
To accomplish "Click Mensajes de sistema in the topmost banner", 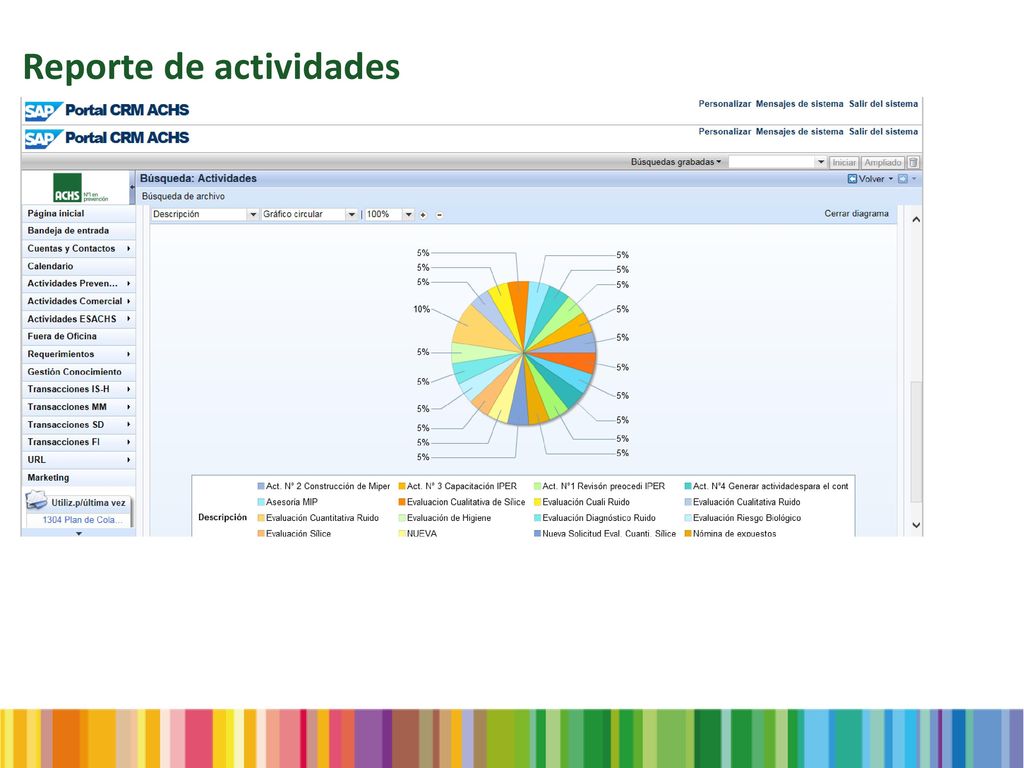I will [799, 104].
